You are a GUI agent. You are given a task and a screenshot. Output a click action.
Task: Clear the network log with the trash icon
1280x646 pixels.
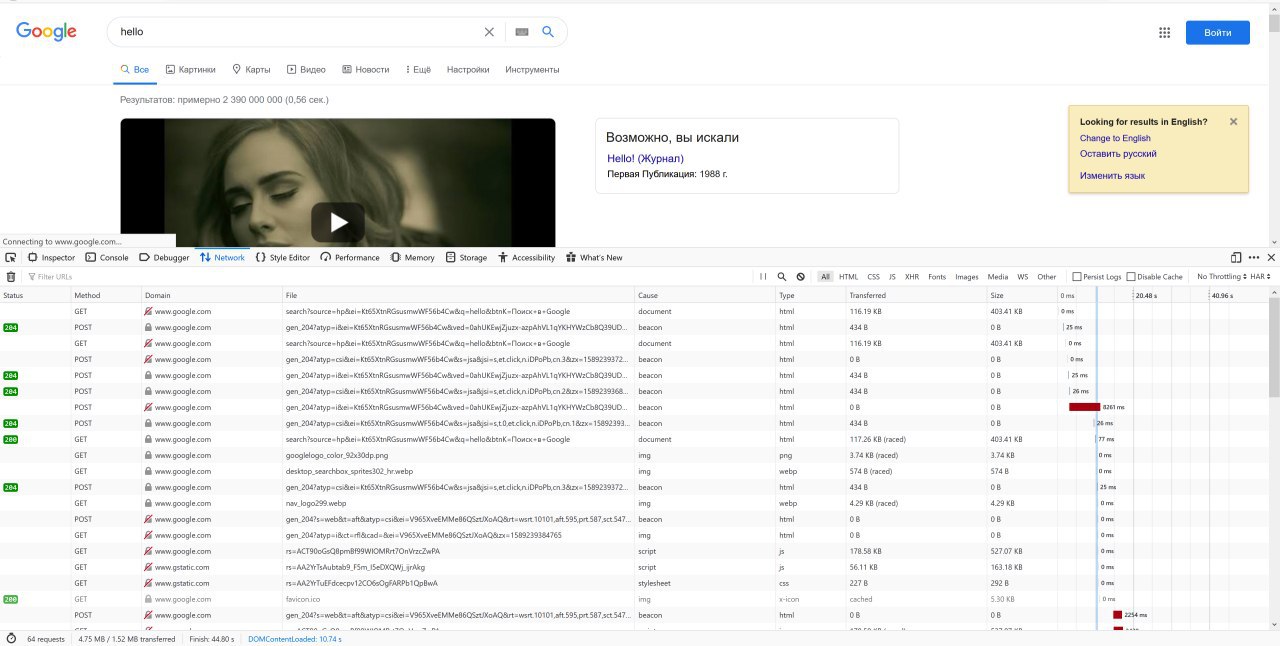[x=11, y=277]
